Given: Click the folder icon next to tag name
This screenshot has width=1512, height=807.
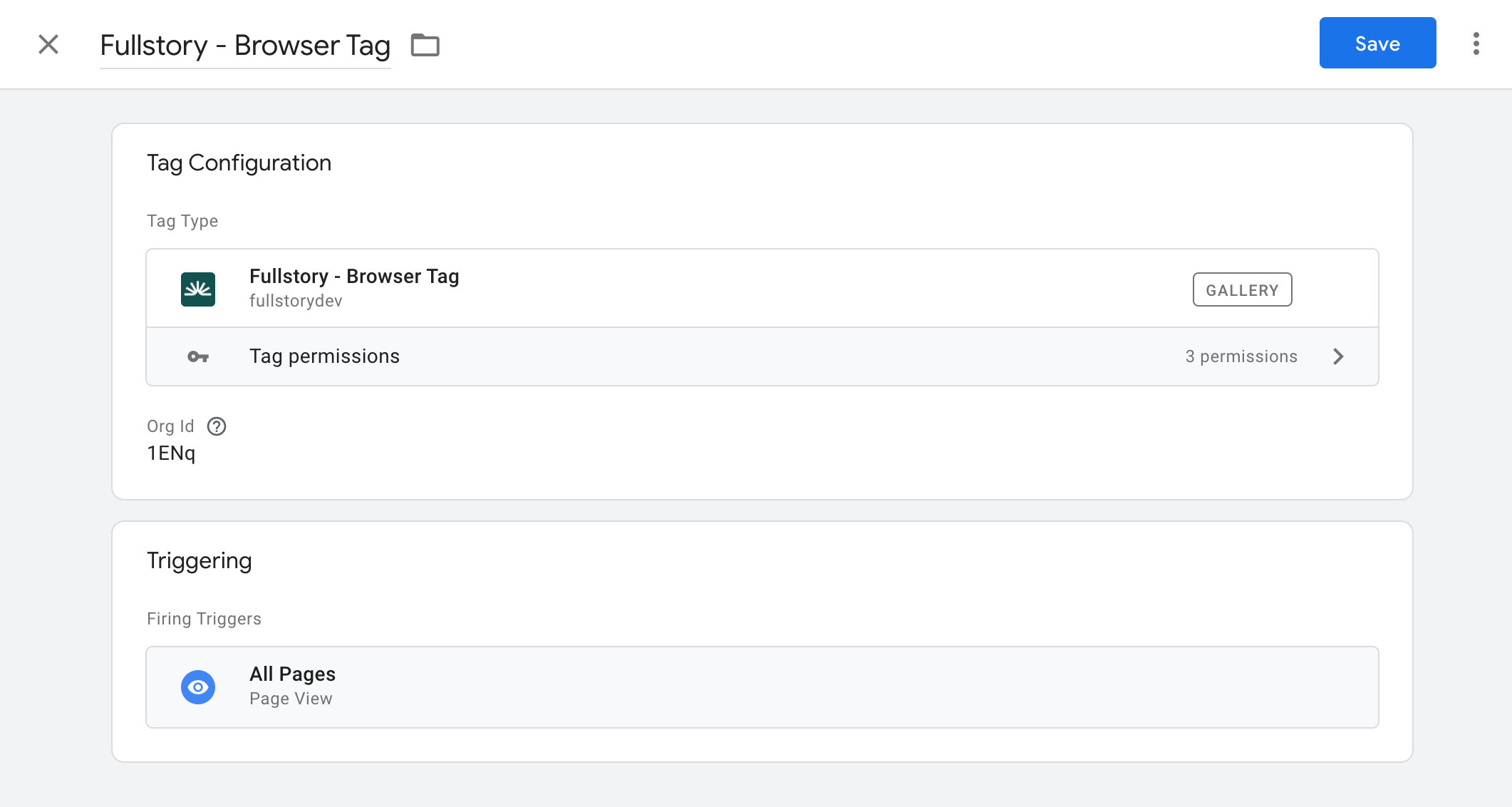Looking at the screenshot, I should click(x=425, y=45).
